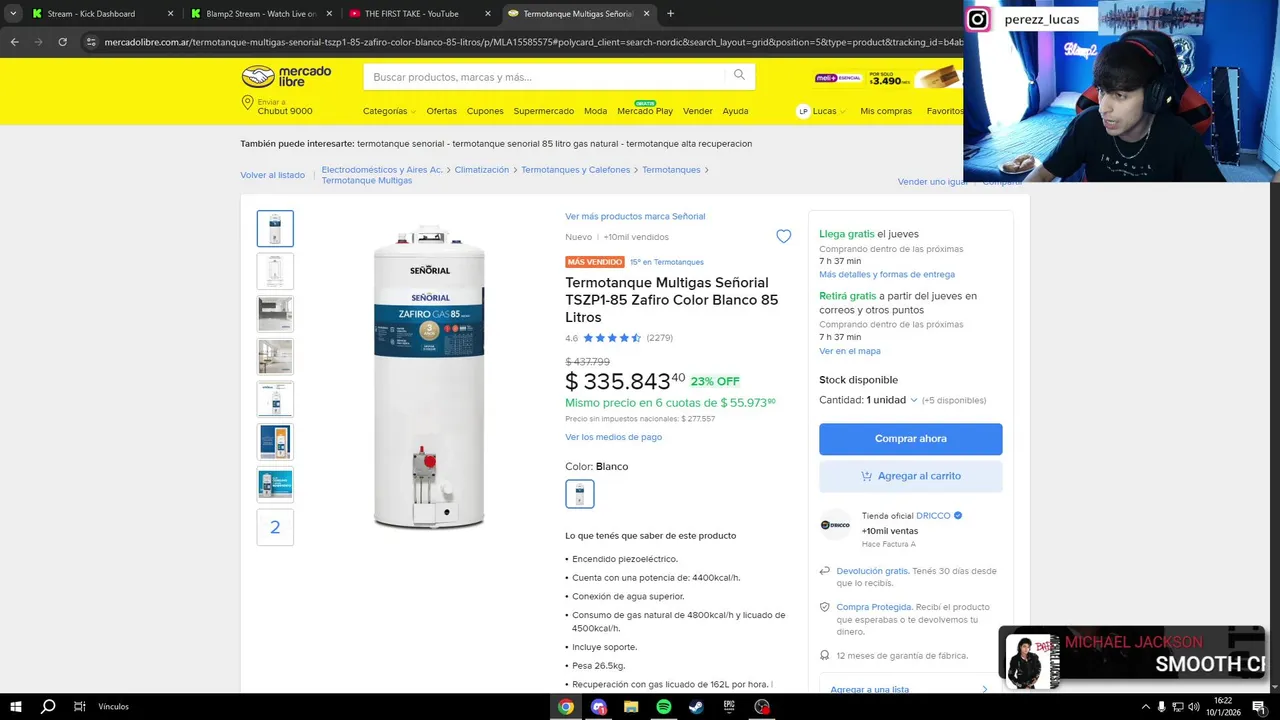This screenshot has width=1280, height=720.
Task: Close the THE FIRST TAKE YouTube tab
Action: (488, 14)
